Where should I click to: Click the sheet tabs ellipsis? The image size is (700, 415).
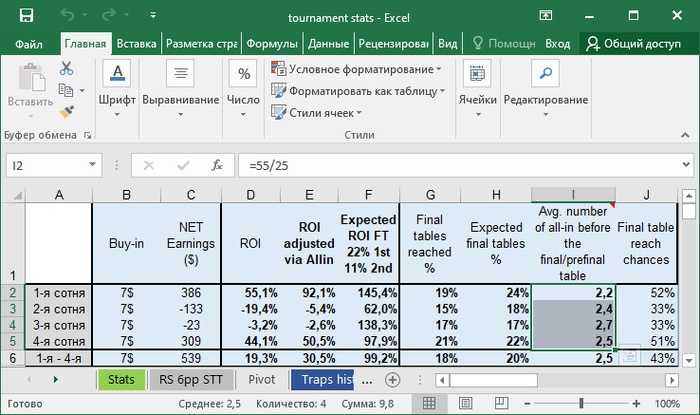coord(367,381)
